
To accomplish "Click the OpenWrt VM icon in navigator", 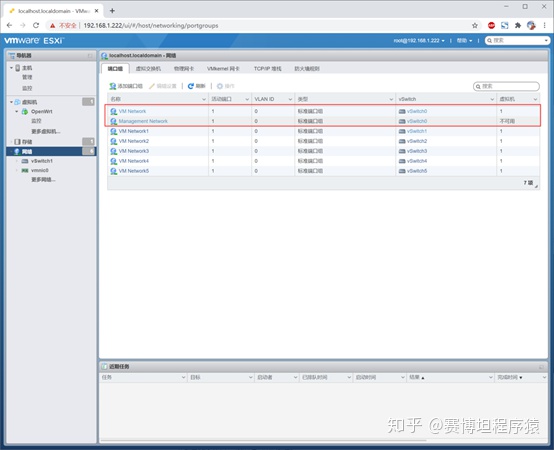I will click(25, 112).
